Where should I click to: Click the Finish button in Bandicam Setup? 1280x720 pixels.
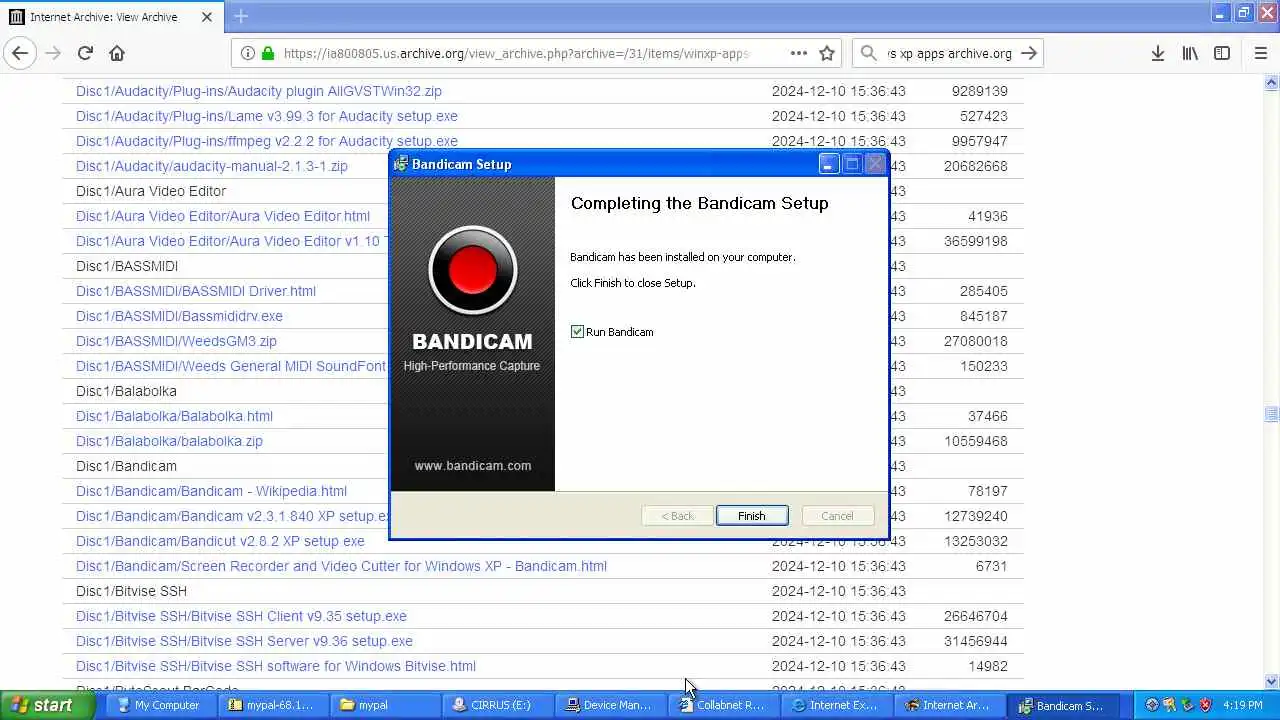pos(751,516)
